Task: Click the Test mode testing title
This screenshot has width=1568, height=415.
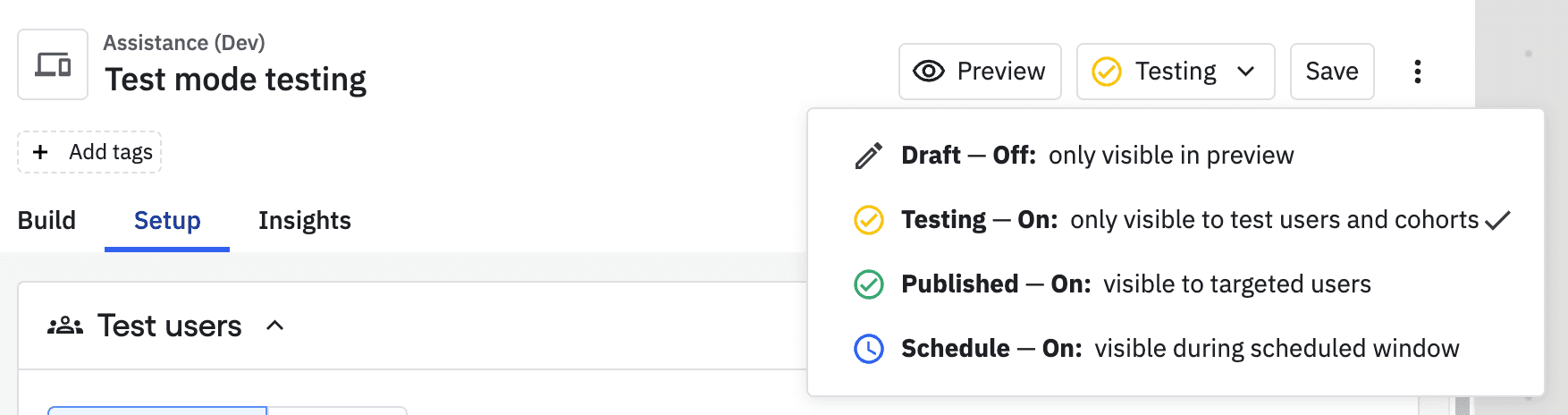Action: [236, 80]
